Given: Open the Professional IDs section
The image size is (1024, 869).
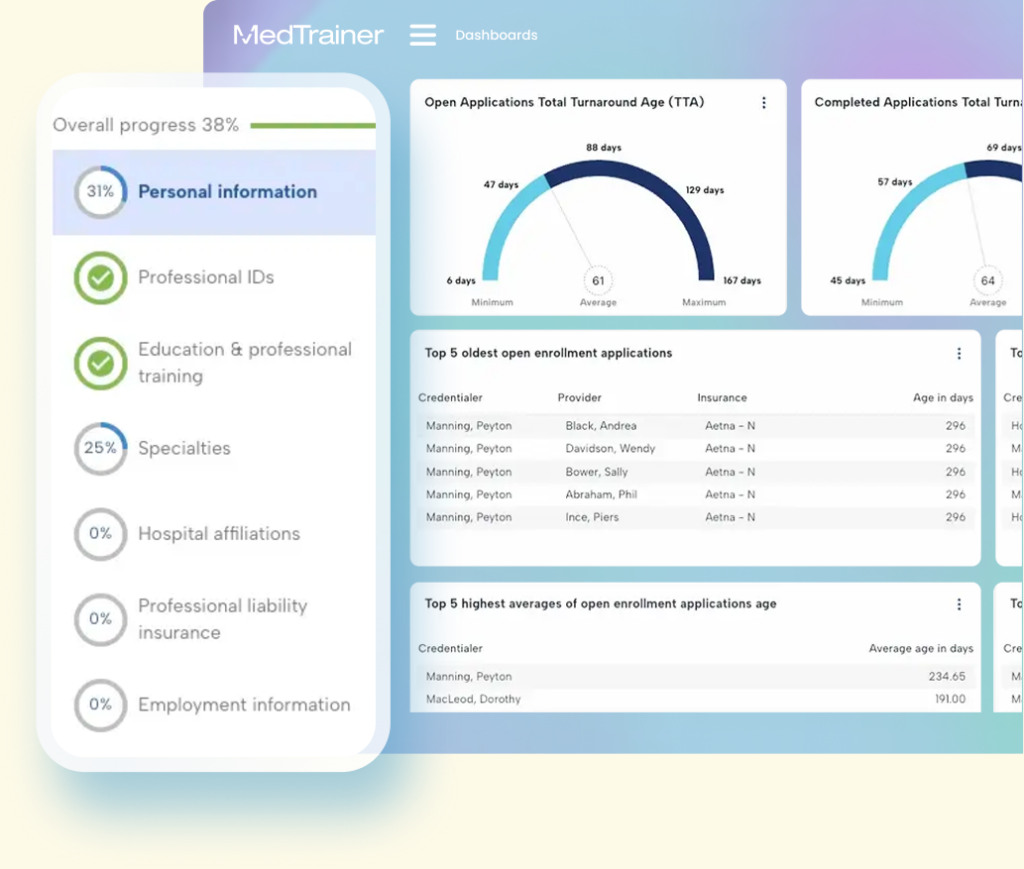Looking at the screenshot, I should (x=206, y=277).
